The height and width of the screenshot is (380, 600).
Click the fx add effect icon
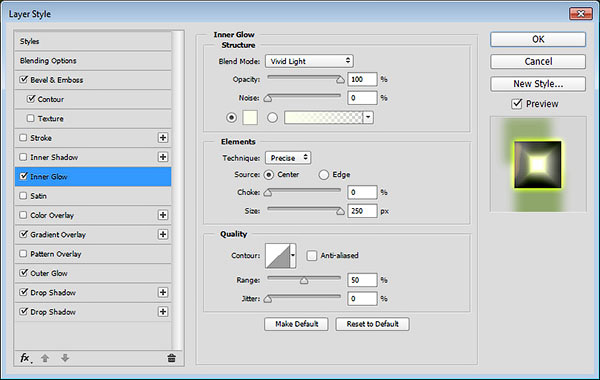tap(25, 358)
